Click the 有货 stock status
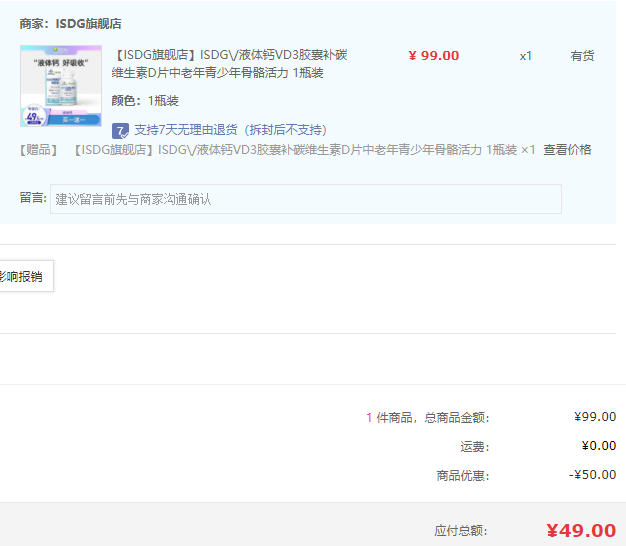626x546 pixels. pos(582,56)
